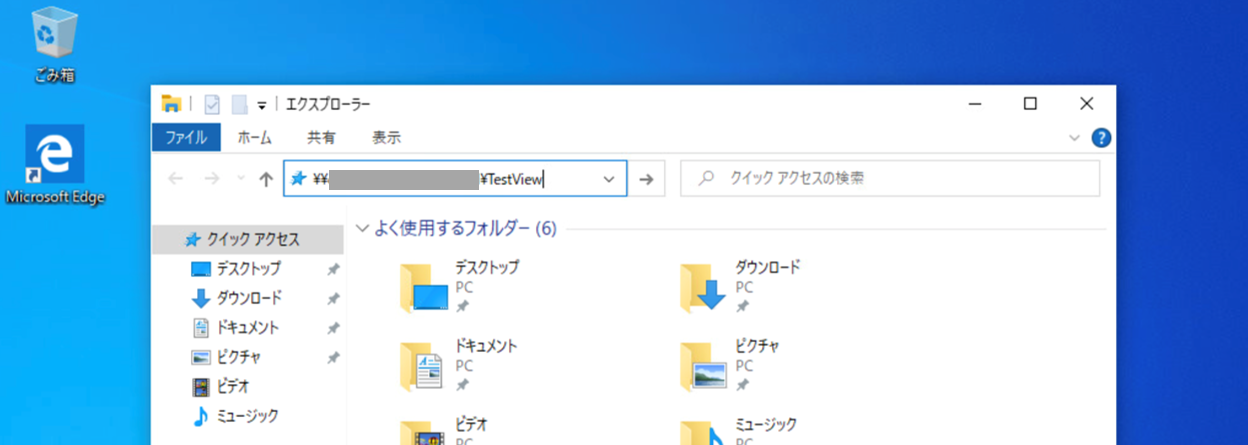The height and width of the screenshot is (445, 1248).
Task: Click the pin icon next to ドキュメント in sidebar
Action: 333,328
